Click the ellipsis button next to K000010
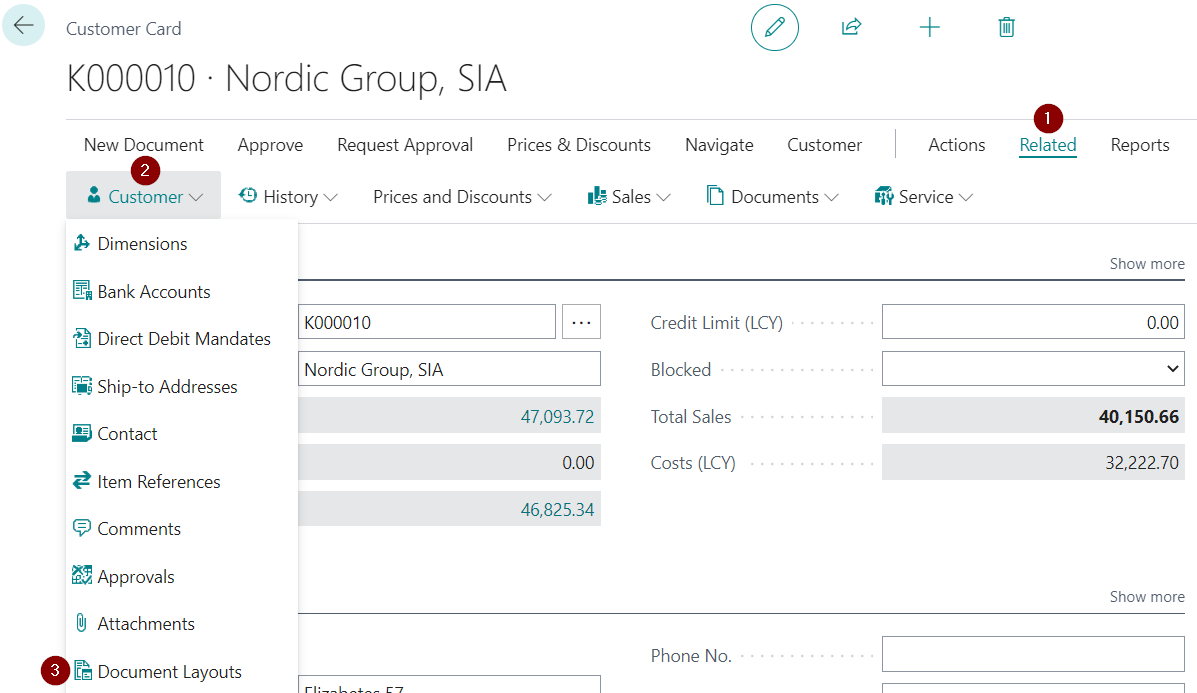The width and height of the screenshot is (1197, 693). tap(582, 322)
